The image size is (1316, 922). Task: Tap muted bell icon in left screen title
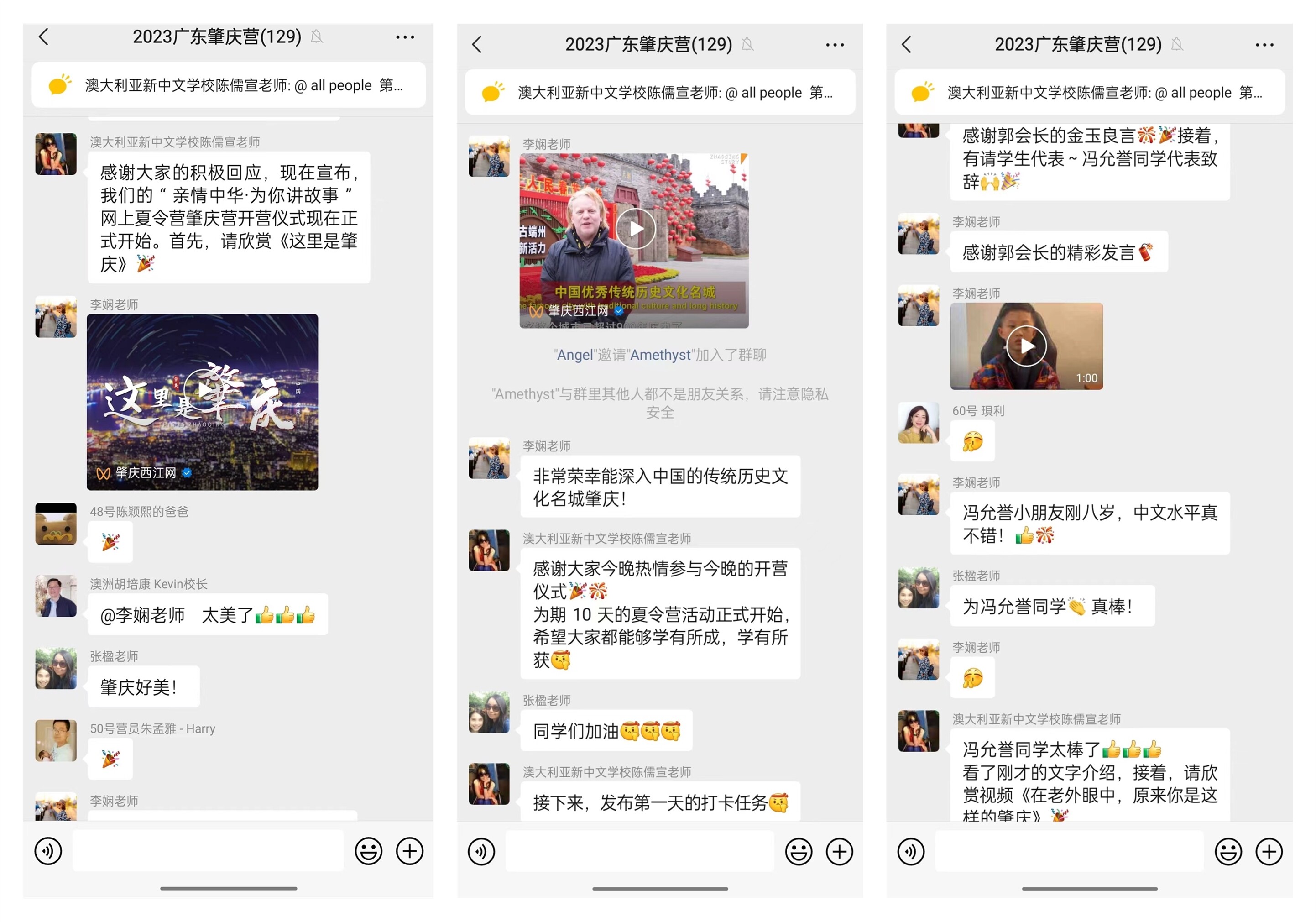(317, 37)
